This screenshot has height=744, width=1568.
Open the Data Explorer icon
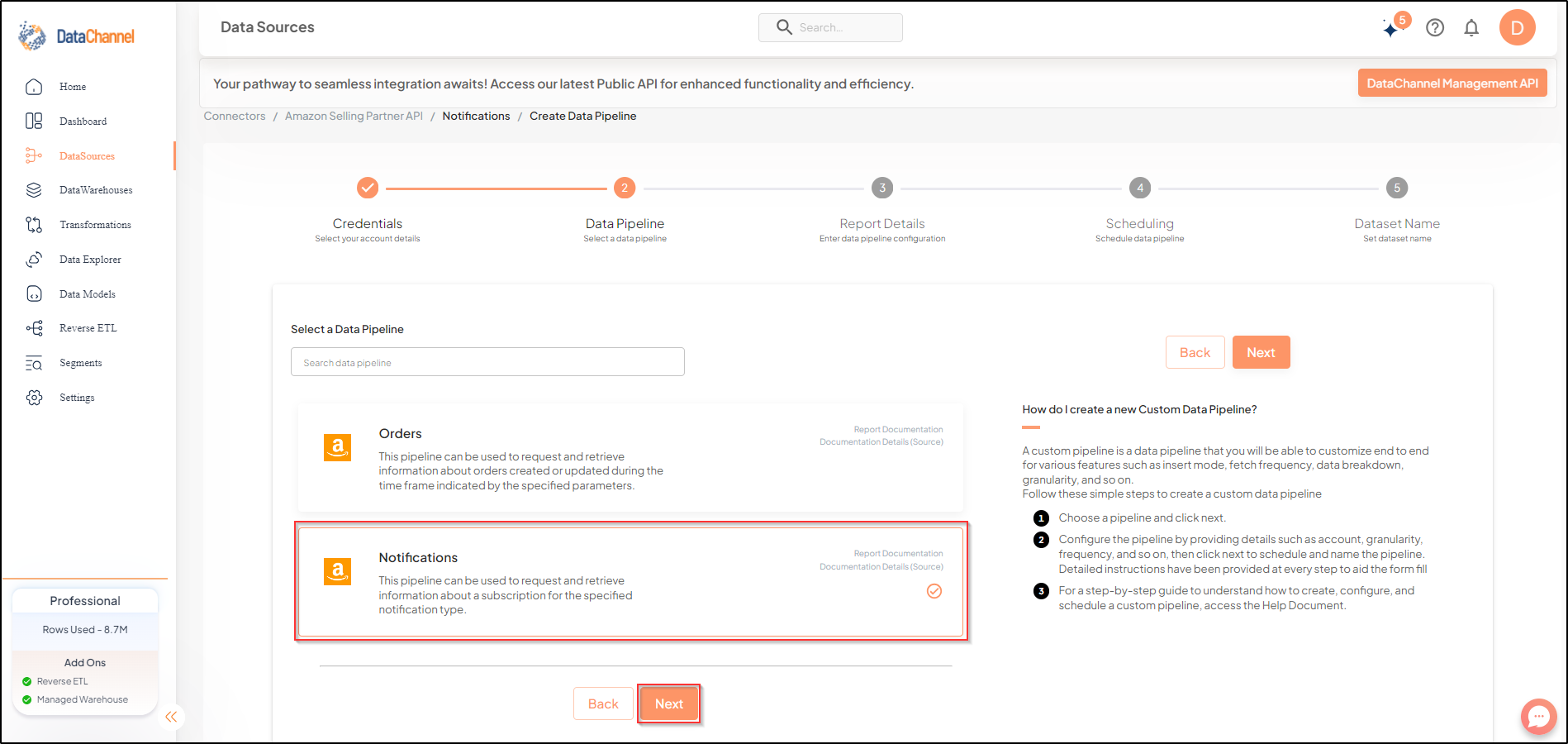tap(34, 260)
